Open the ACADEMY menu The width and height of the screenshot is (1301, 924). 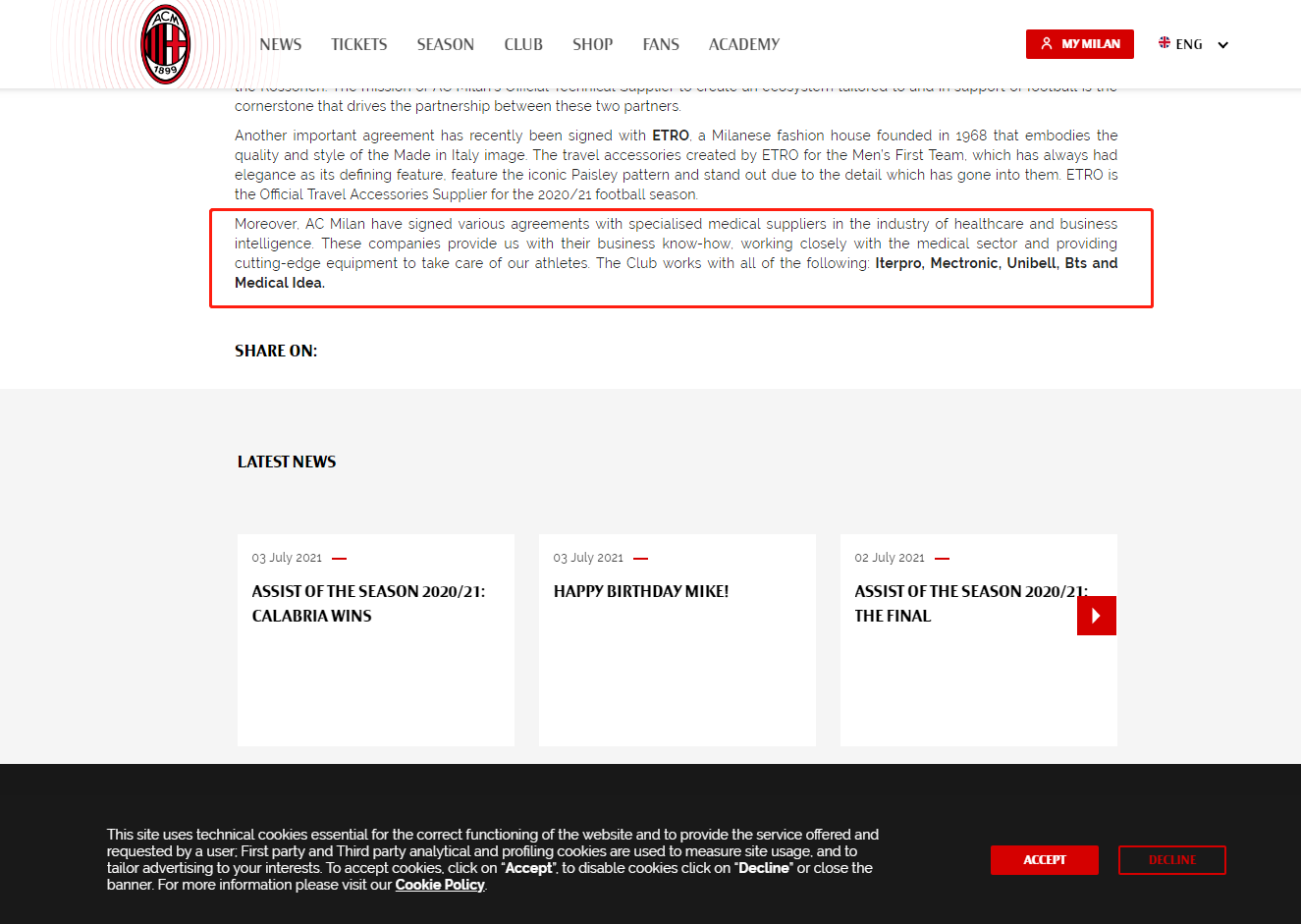(744, 44)
